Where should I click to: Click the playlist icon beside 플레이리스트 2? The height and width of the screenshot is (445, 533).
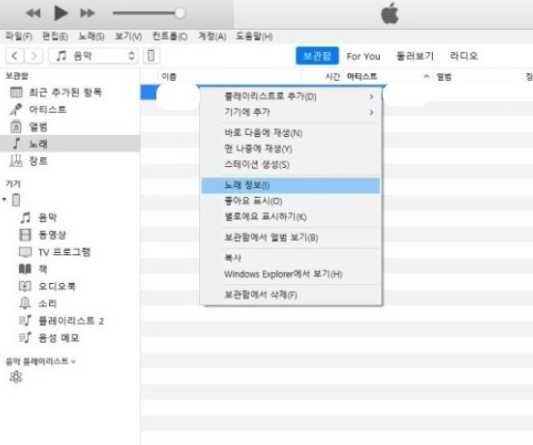point(25,320)
